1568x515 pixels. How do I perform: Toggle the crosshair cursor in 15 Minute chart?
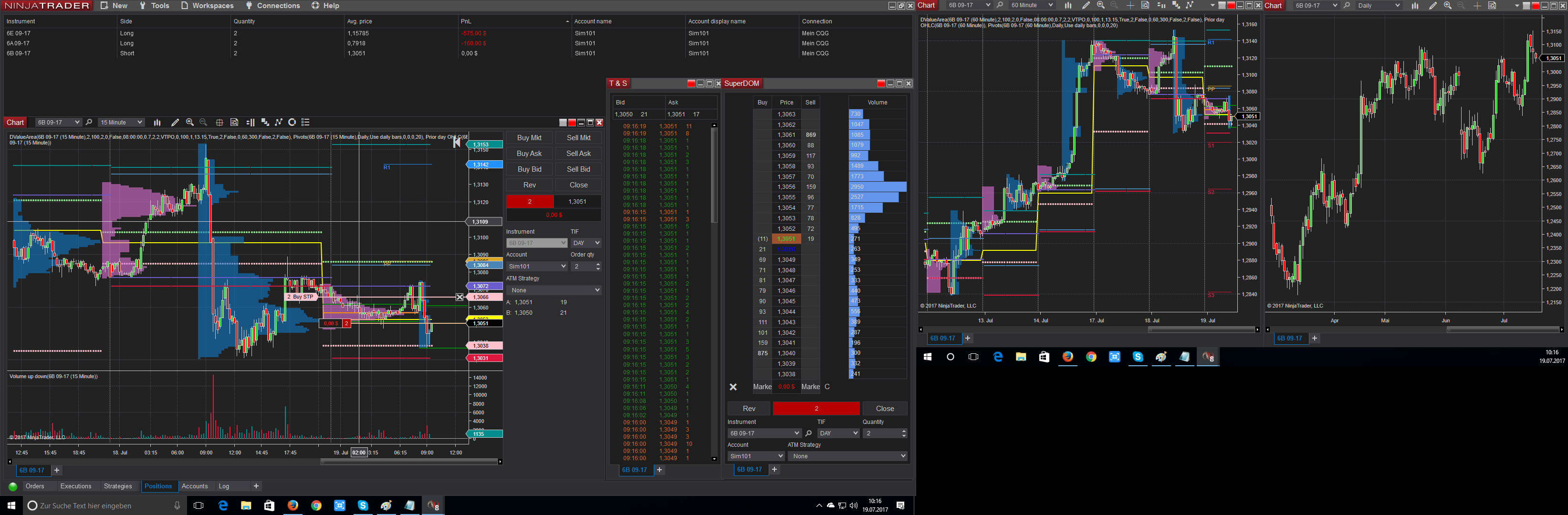(220, 123)
